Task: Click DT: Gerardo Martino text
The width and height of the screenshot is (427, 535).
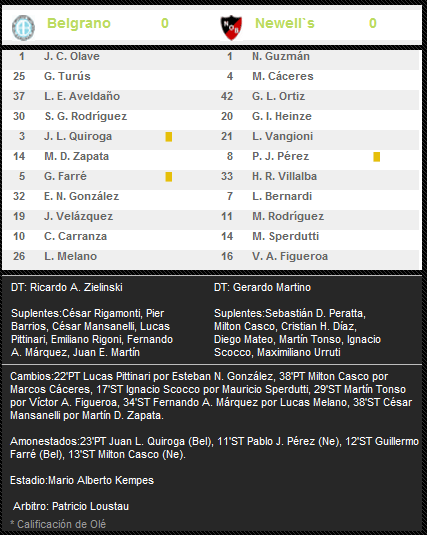Action: pyautogui.click(x=262, y=287)
